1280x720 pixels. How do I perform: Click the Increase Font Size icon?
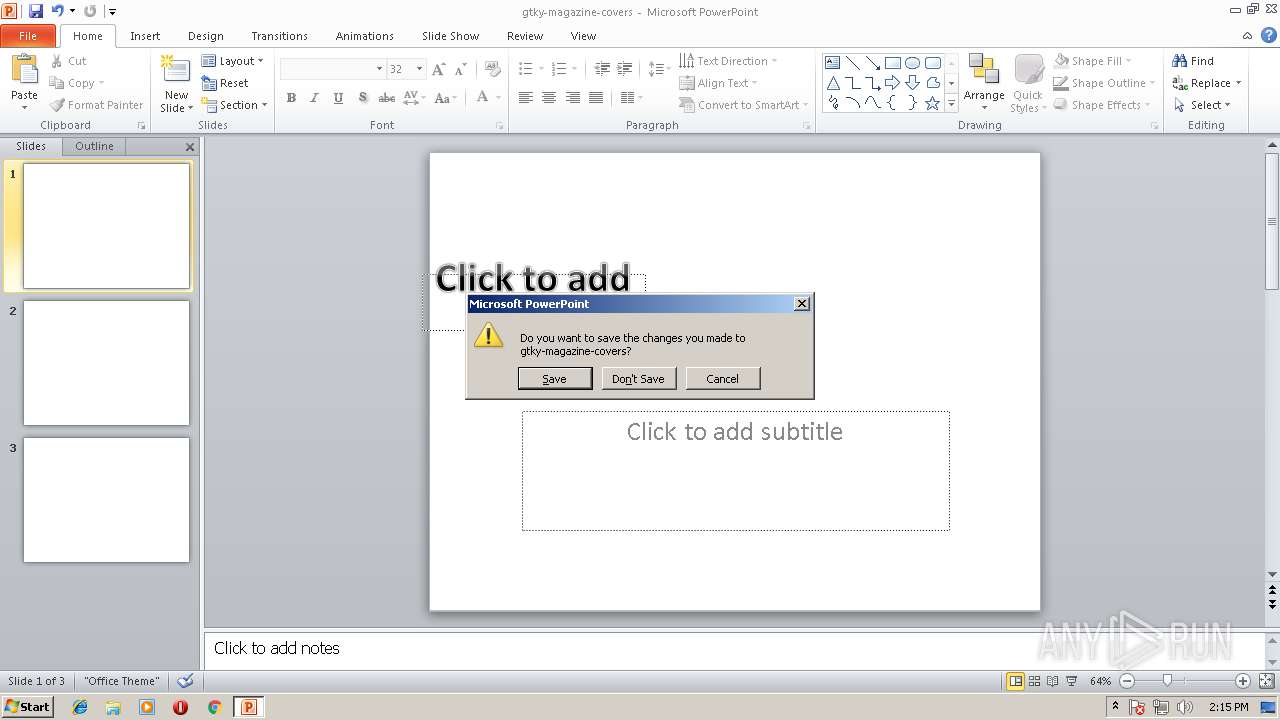tap(439, 69)
